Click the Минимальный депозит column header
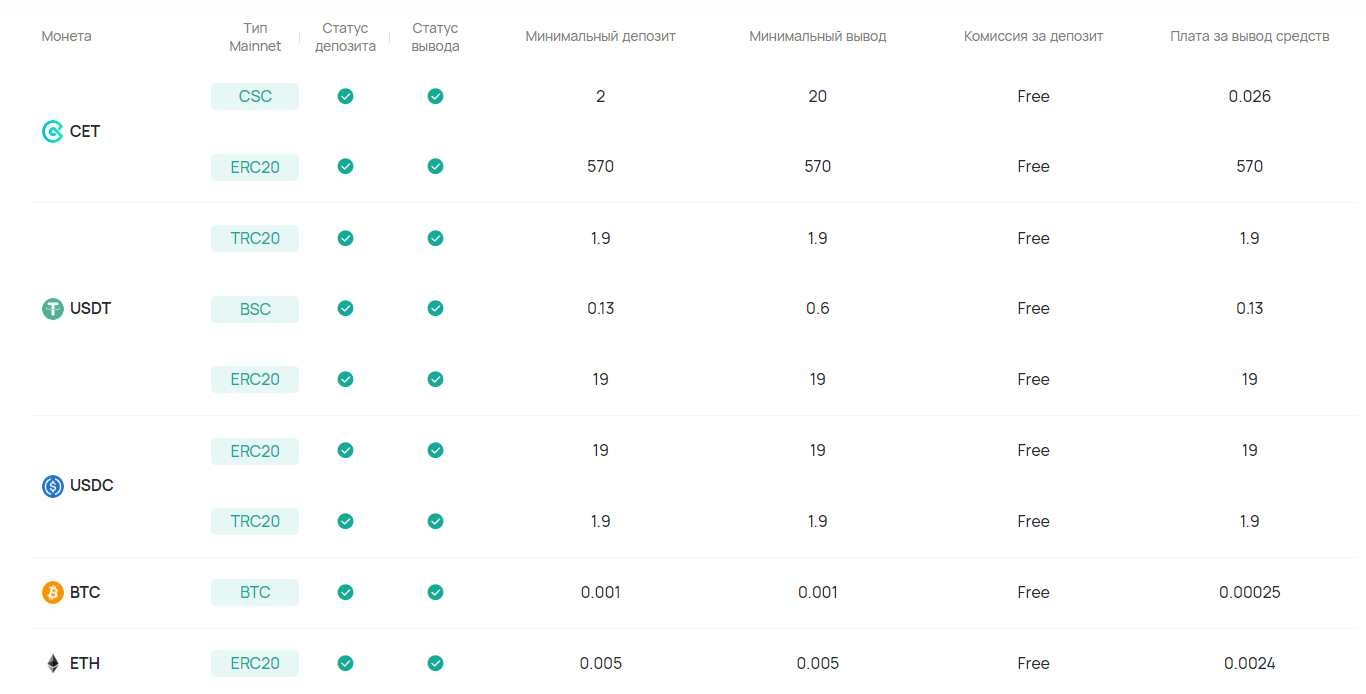Viewport: 1366px width, 694px height. click(600, 36)
